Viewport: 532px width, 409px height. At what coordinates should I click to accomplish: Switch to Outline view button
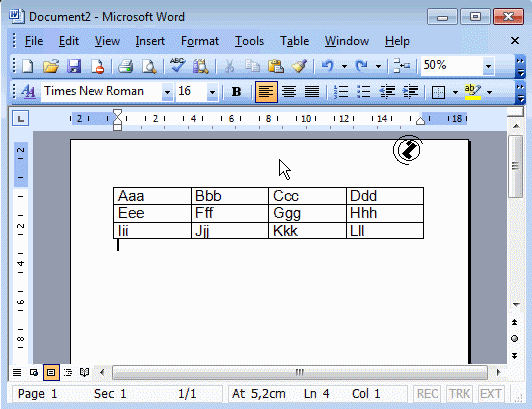coord(68,372)
